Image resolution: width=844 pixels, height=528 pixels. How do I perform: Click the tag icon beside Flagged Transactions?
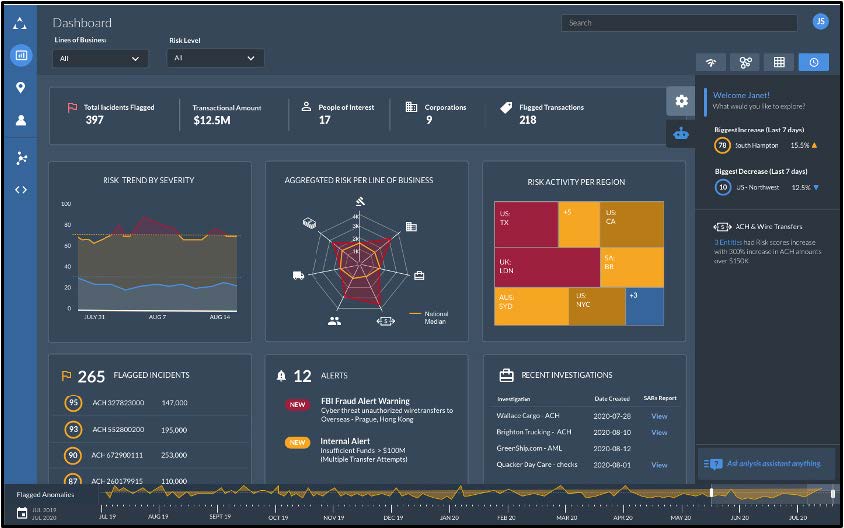[x=506, y=108]
